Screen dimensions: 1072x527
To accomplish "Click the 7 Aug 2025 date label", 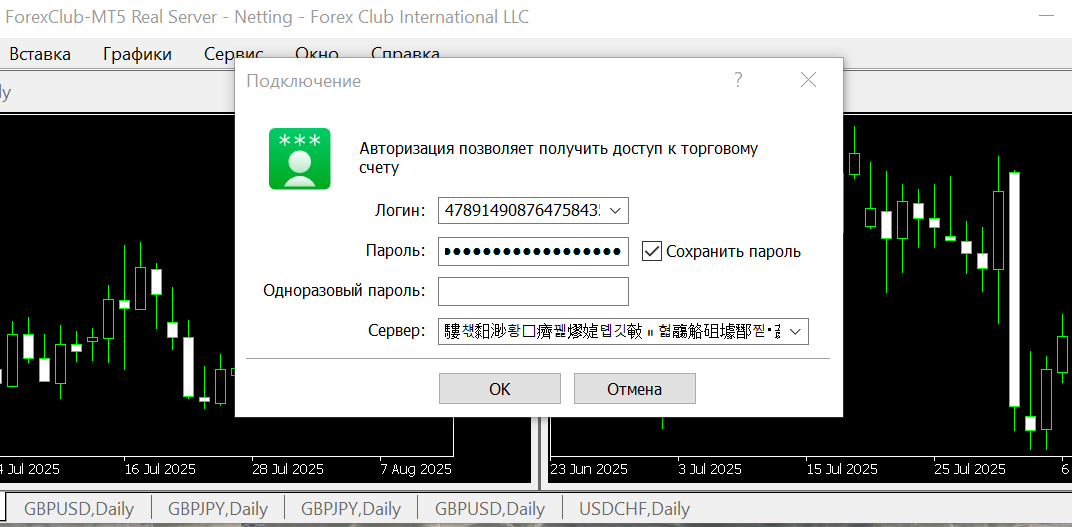I will pos(415,470).
